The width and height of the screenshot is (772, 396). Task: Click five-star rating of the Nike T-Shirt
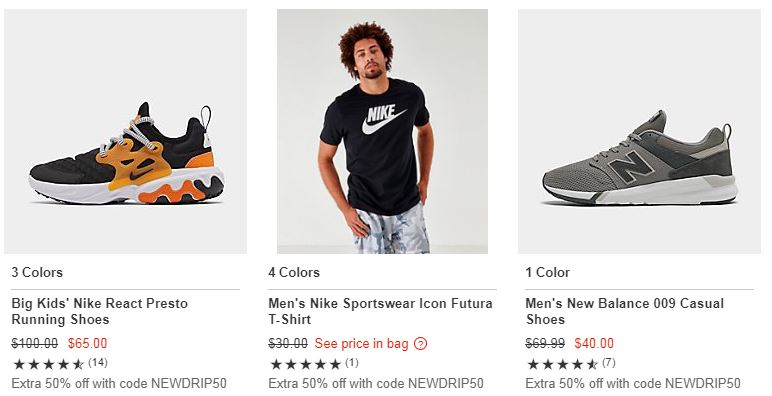(x=305, y=364)
